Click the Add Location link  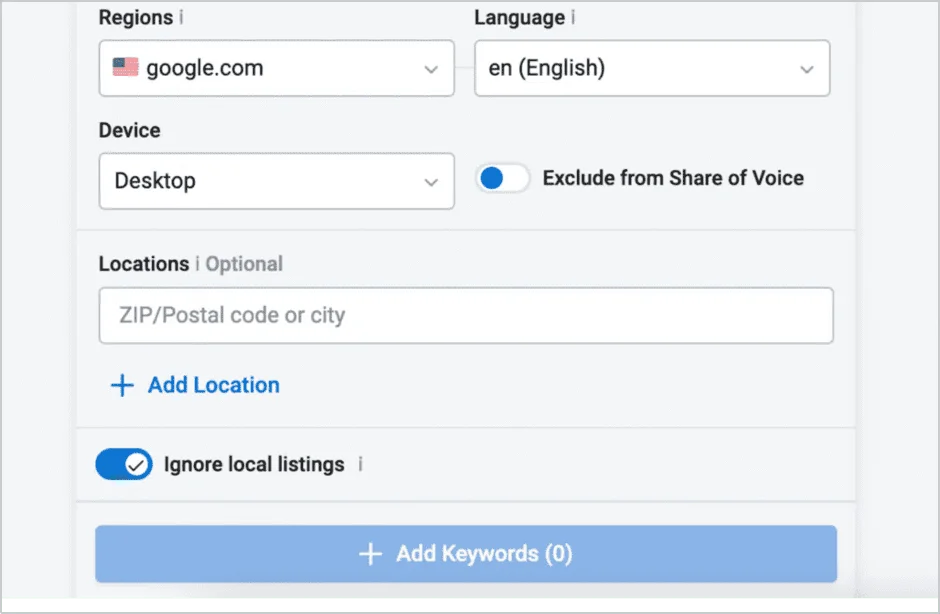[212, 385]
